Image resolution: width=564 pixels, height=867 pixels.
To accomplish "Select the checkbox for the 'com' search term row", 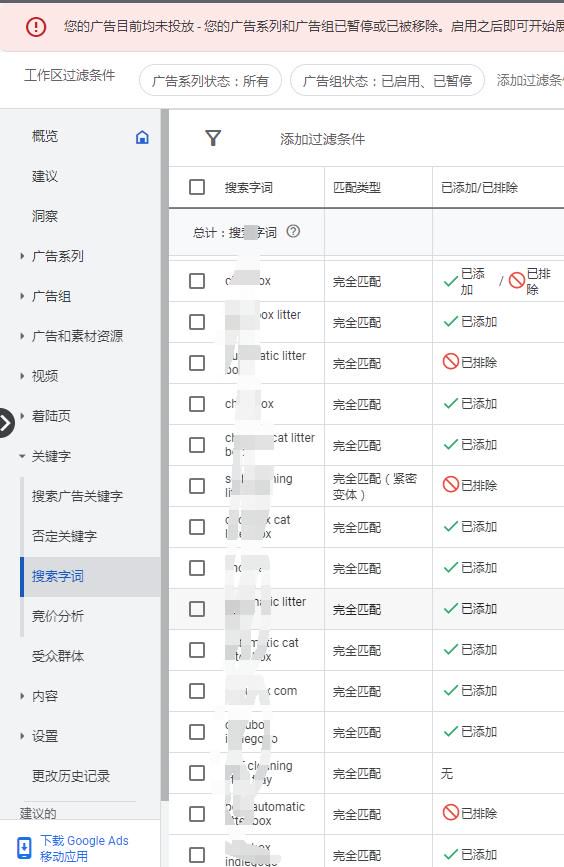I will 197,691.
